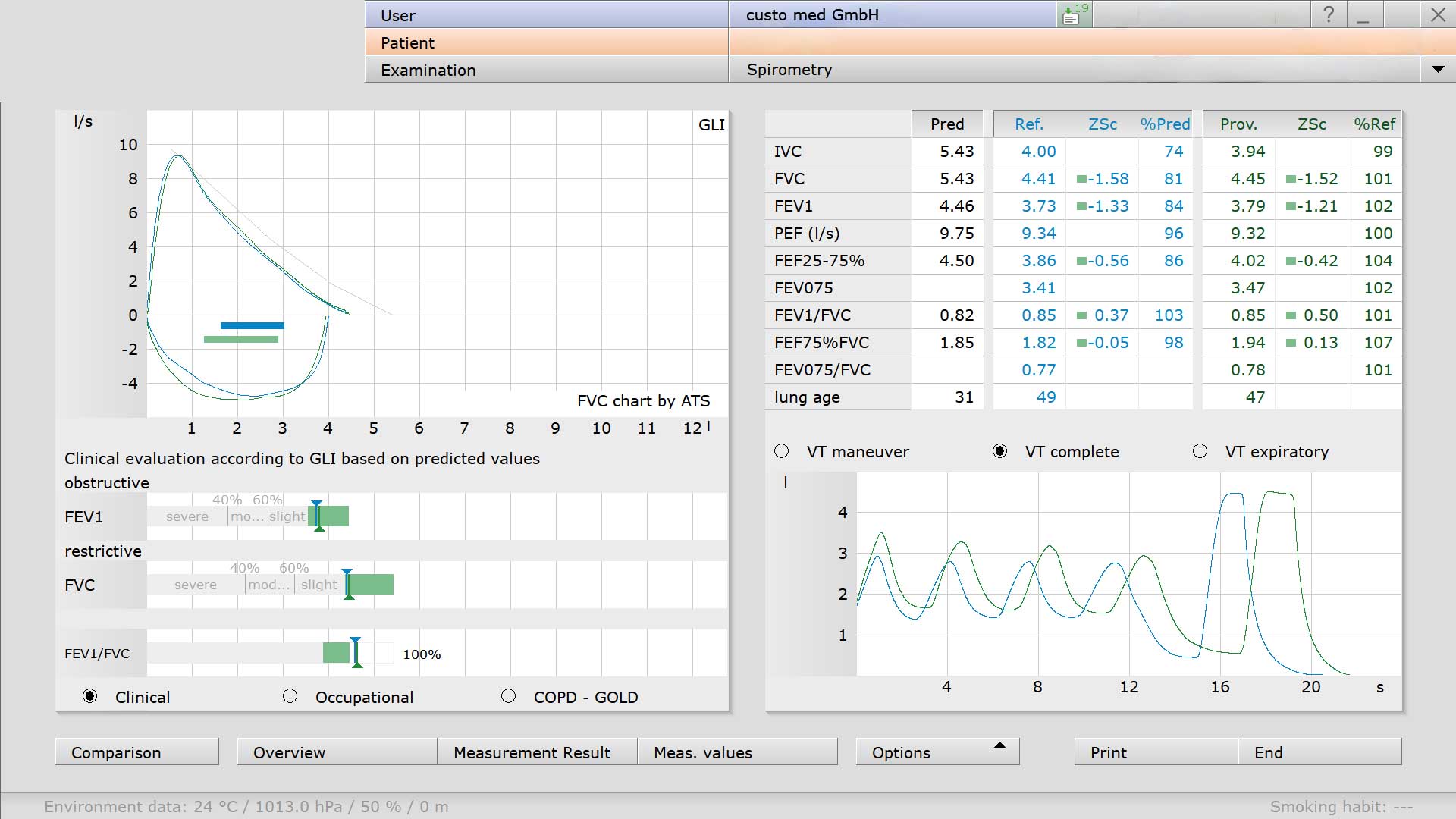Click the %Ref column header

(1374, 124)
